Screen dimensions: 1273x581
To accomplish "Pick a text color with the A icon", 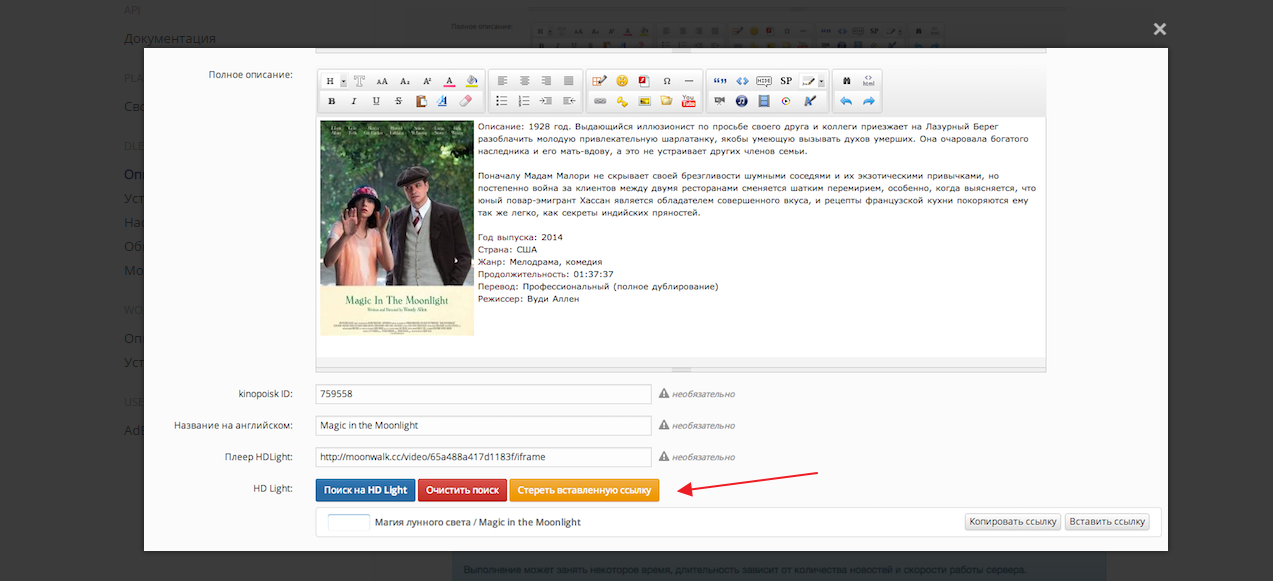I will (x=449, y=81).
